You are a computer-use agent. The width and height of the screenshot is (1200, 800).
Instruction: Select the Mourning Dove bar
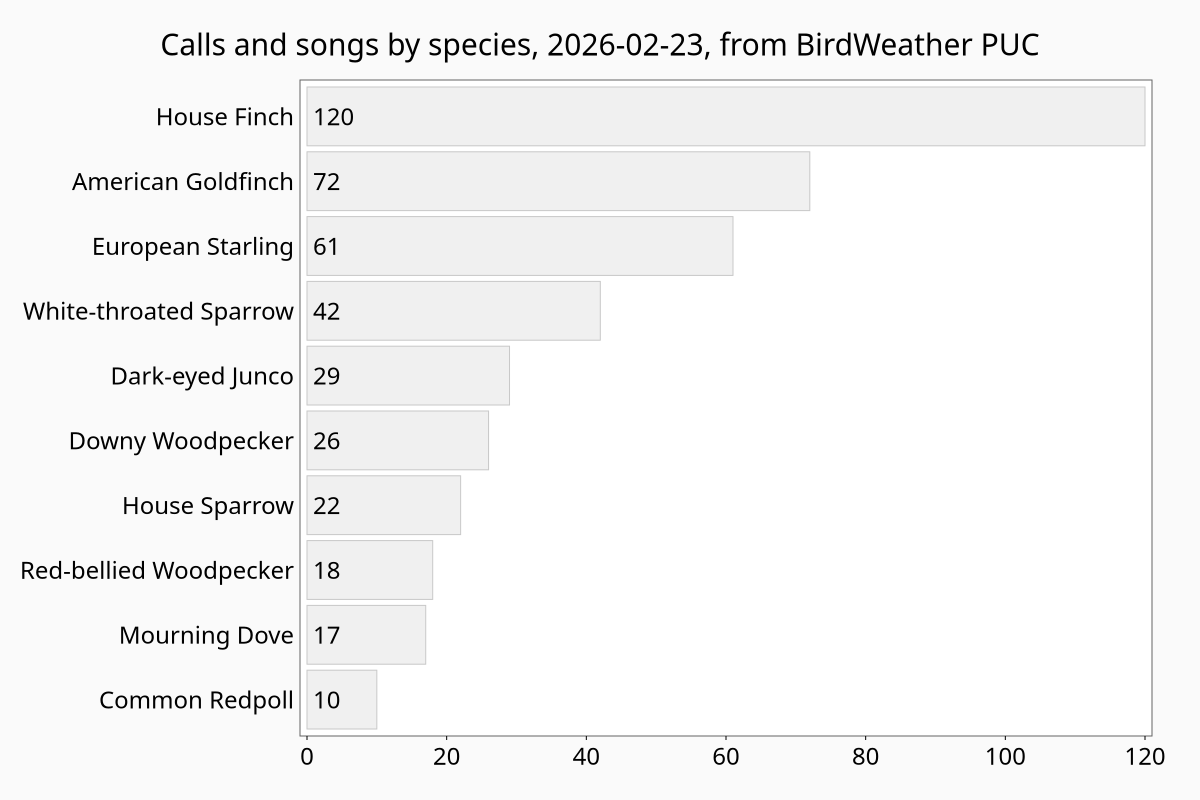[366, 635]
